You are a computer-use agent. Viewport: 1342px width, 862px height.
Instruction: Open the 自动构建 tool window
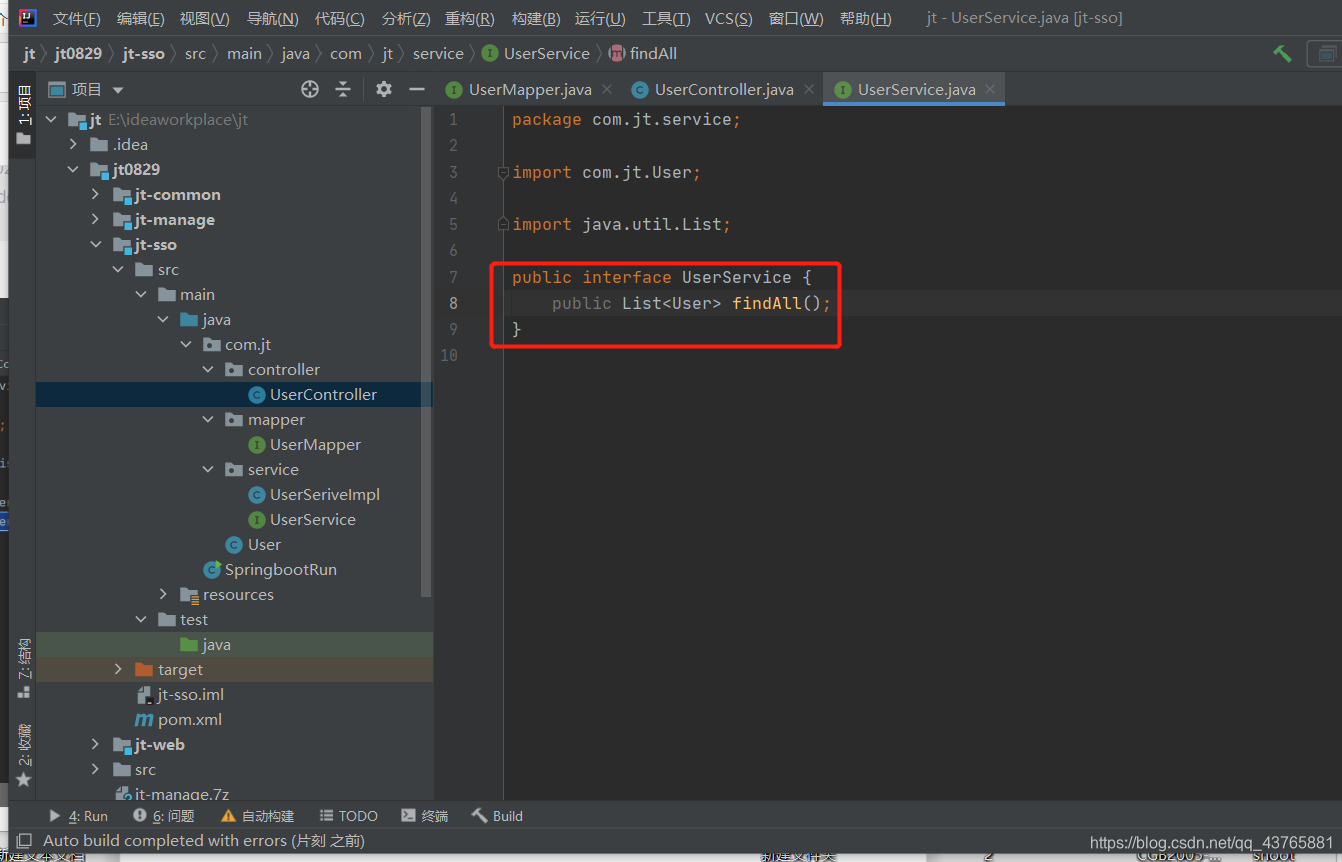click(x=257, y=816)
